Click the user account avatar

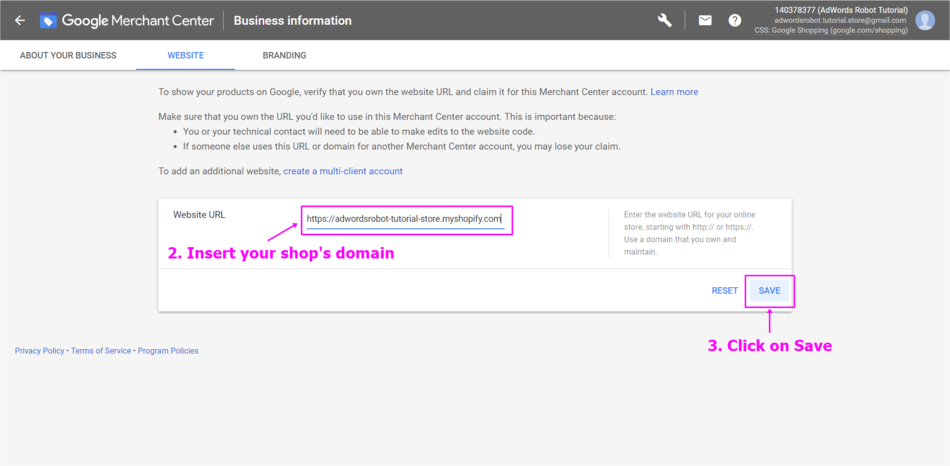tap(925, 20)
